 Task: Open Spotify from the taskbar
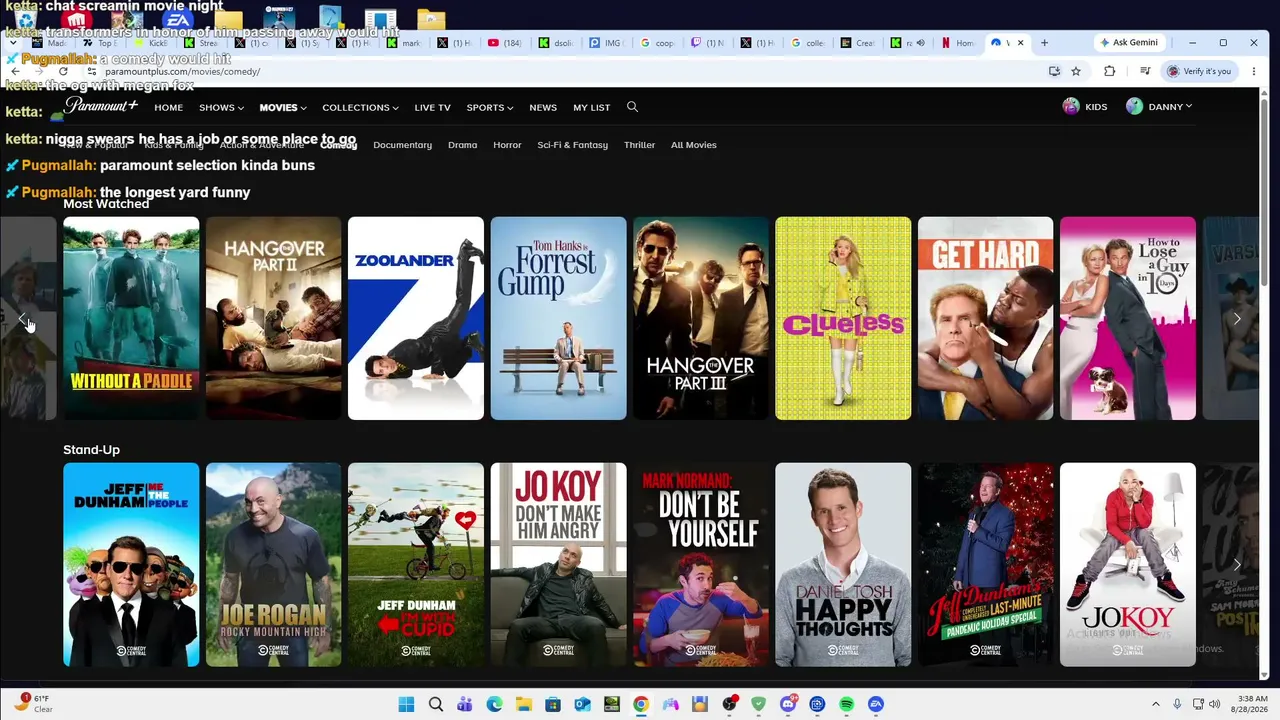click(847, 704)
